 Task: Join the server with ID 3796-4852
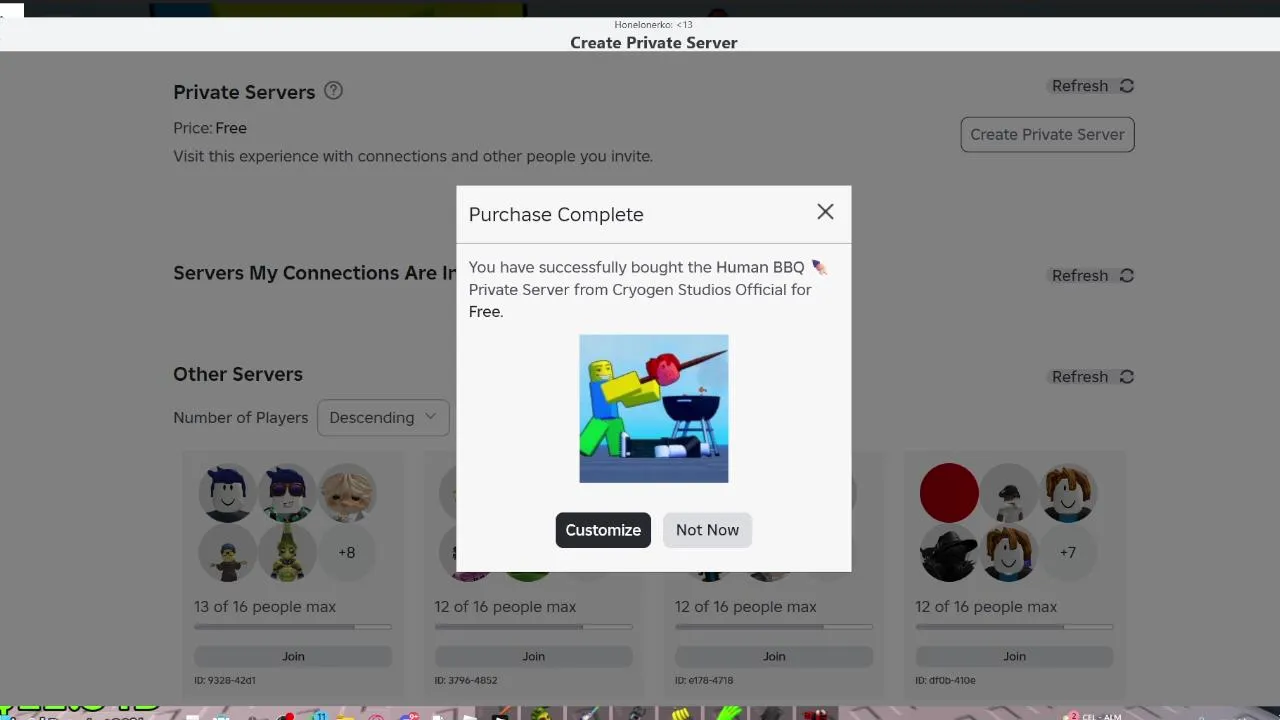tap(533, 656)
